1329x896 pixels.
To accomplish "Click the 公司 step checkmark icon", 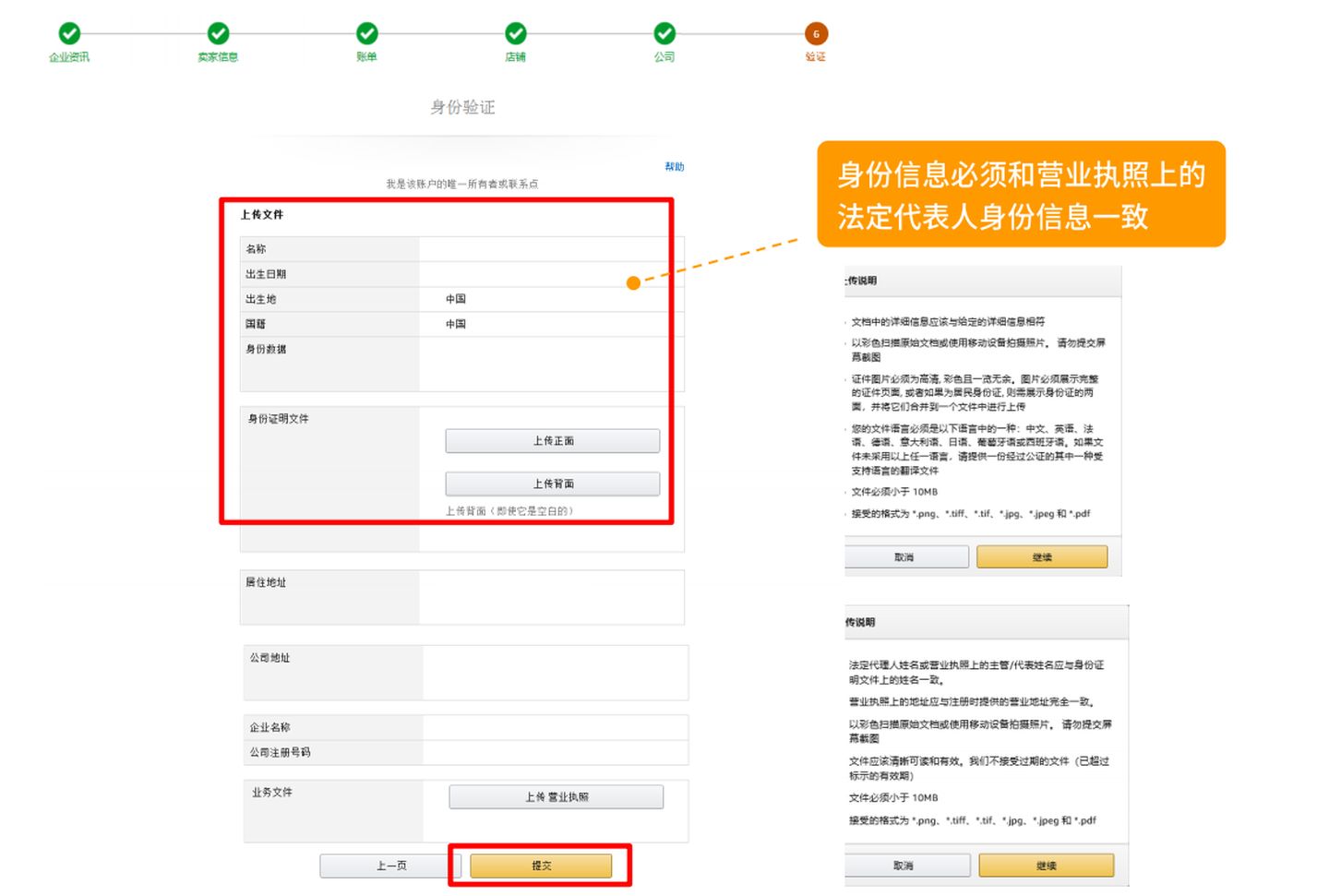I will click(x=664, y=34).
